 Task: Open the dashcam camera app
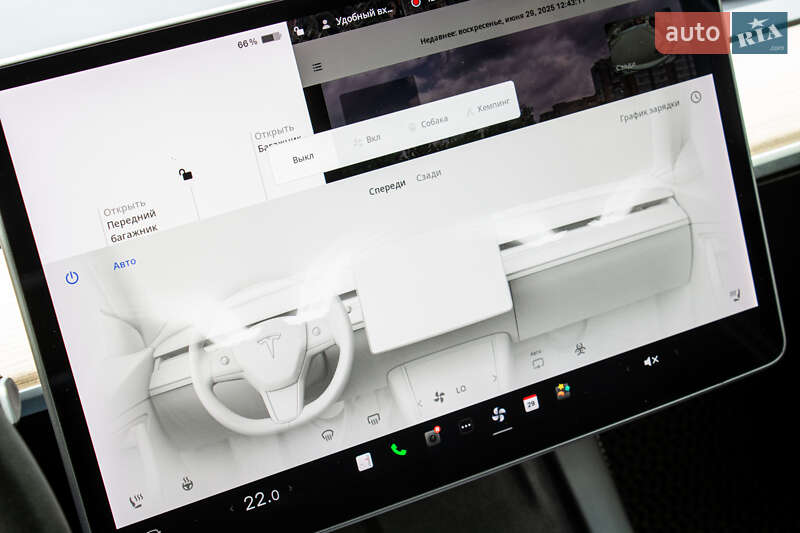432,437
